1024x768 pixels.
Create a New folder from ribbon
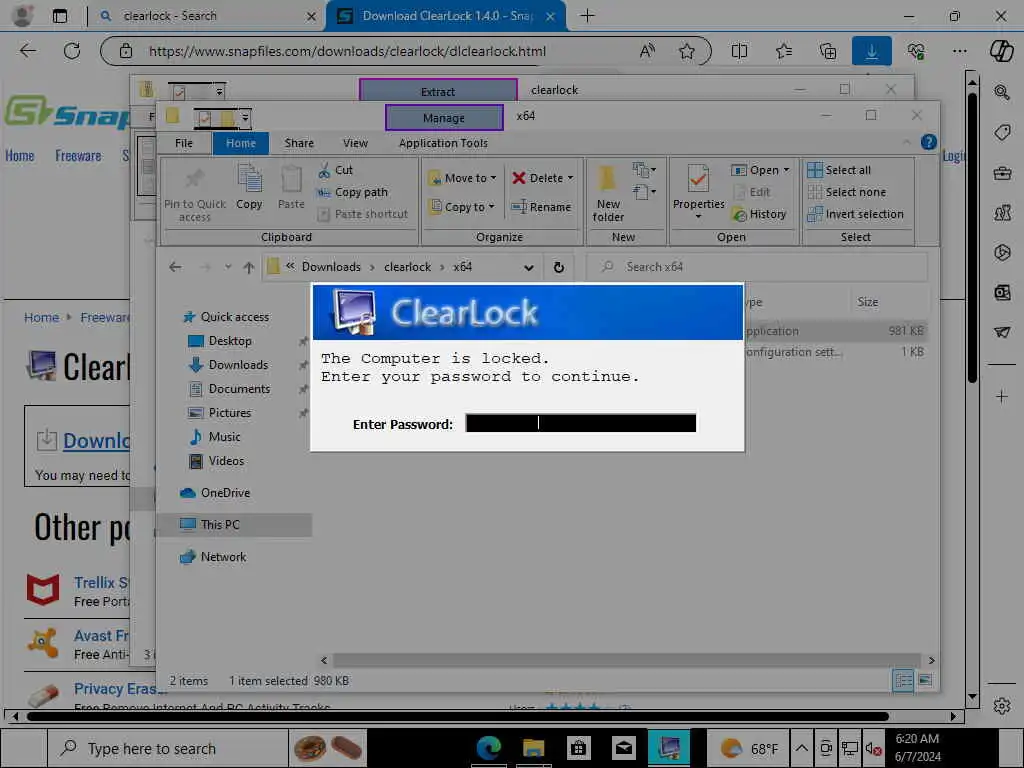(608, 194)
